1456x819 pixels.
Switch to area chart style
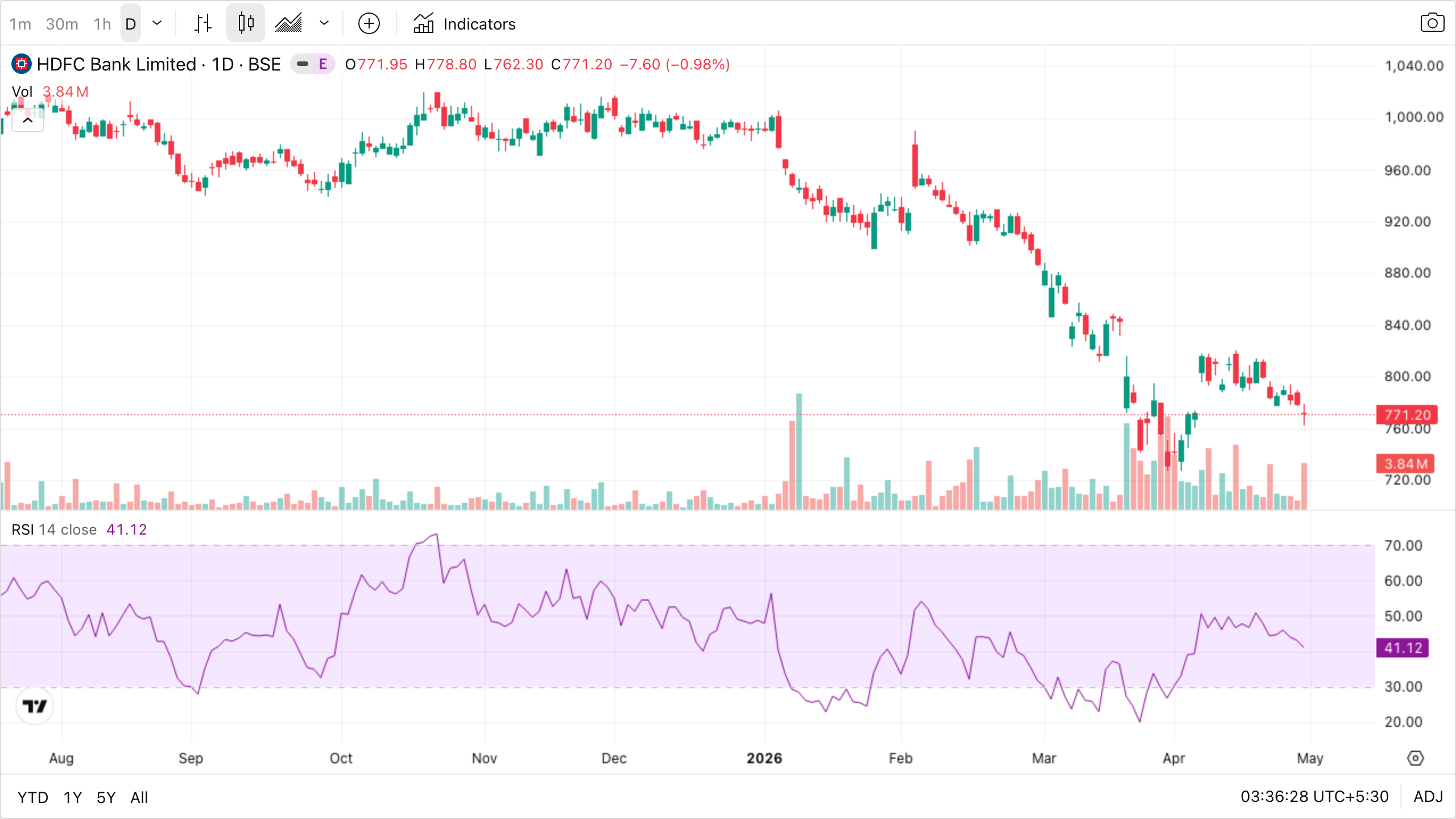click(288, 23)
